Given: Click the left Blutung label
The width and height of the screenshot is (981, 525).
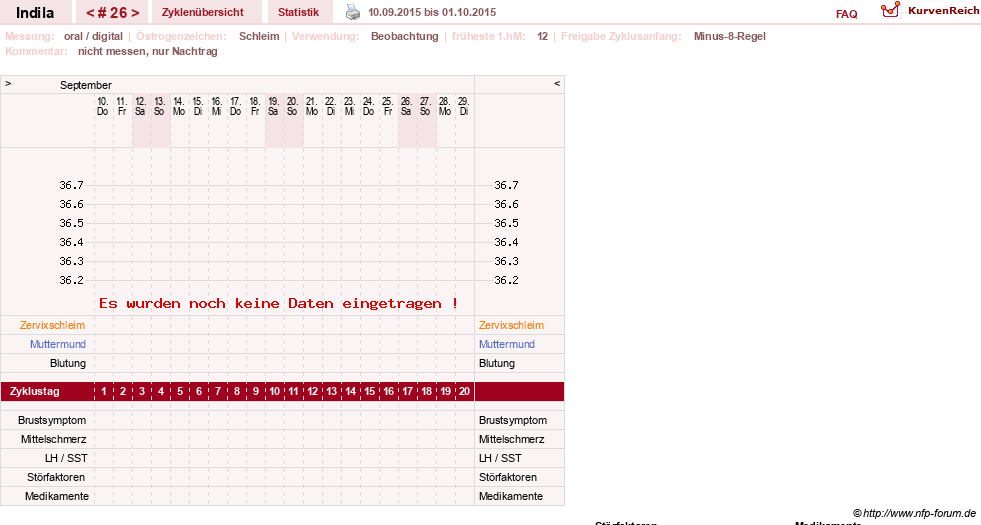Looking at the screenshot, I should pos(68,363).
